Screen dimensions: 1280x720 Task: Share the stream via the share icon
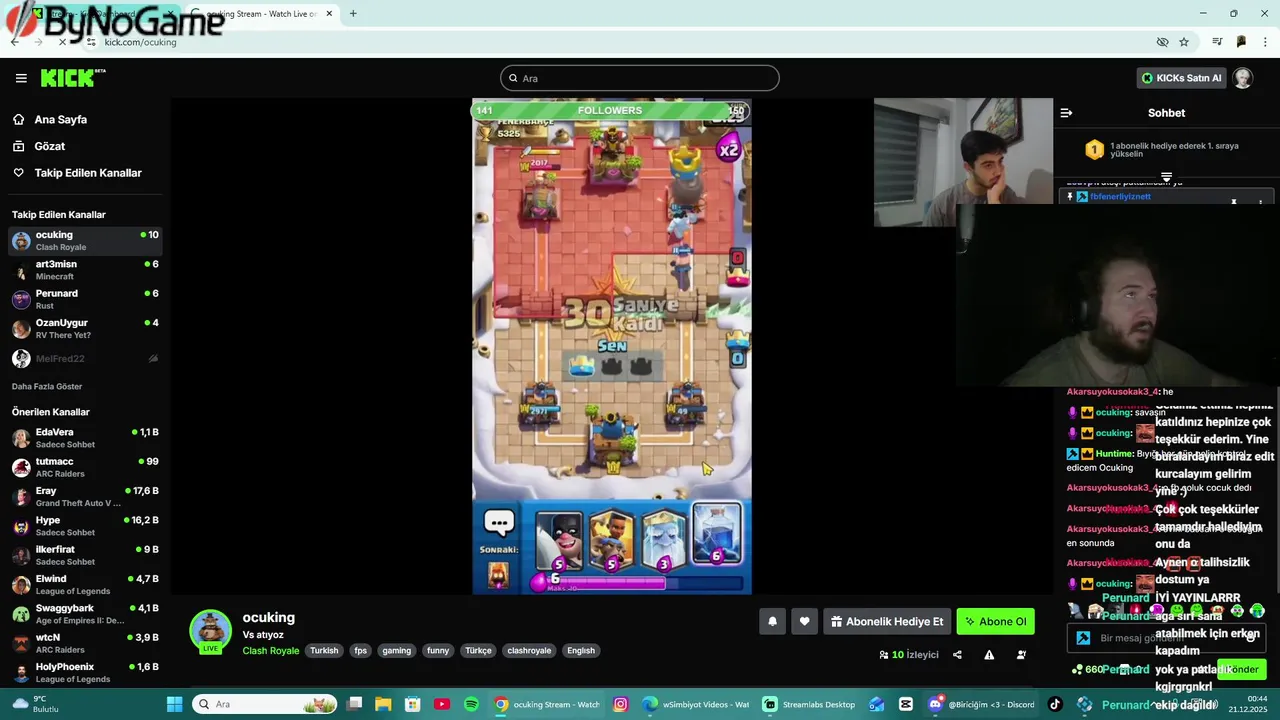[957, 655]
